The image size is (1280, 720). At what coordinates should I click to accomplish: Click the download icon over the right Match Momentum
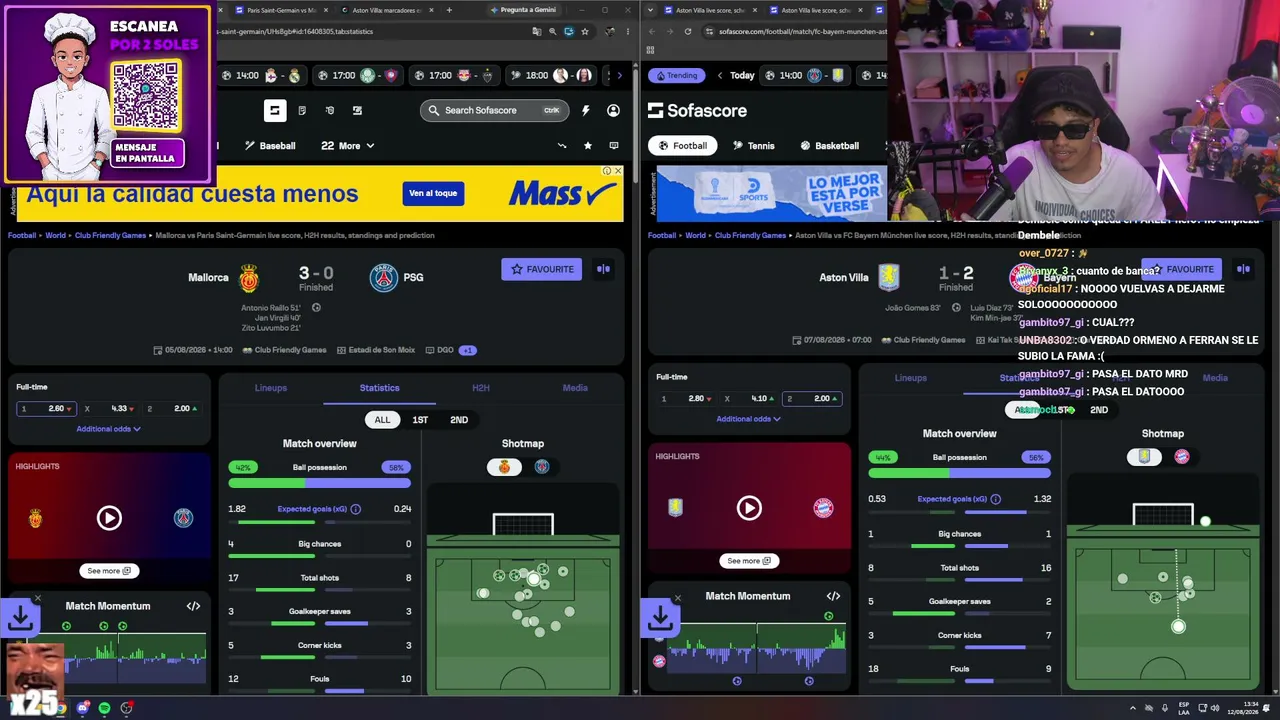660,618
